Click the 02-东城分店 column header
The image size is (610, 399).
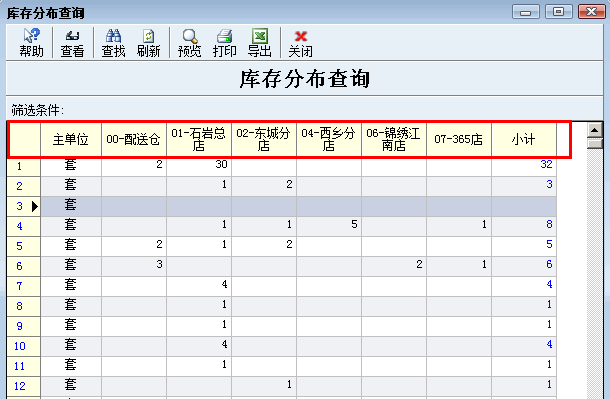(x=264, y=139)
